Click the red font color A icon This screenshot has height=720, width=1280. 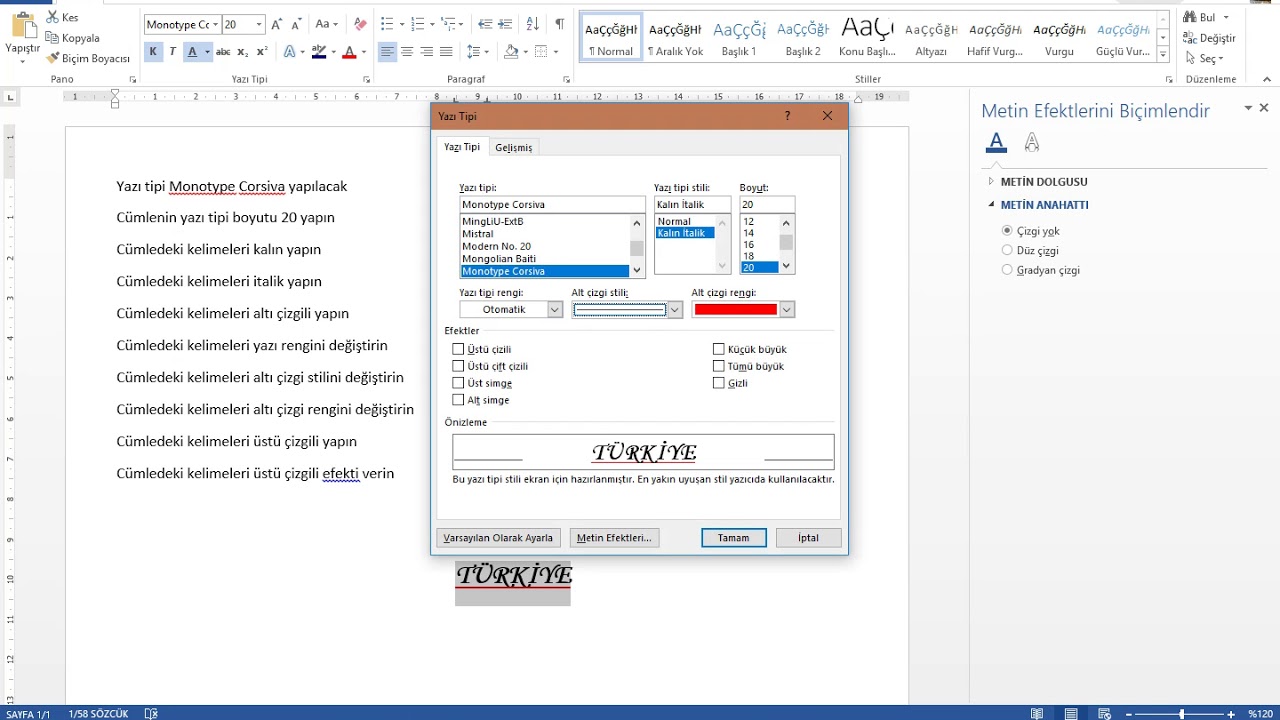pos(349,51)
